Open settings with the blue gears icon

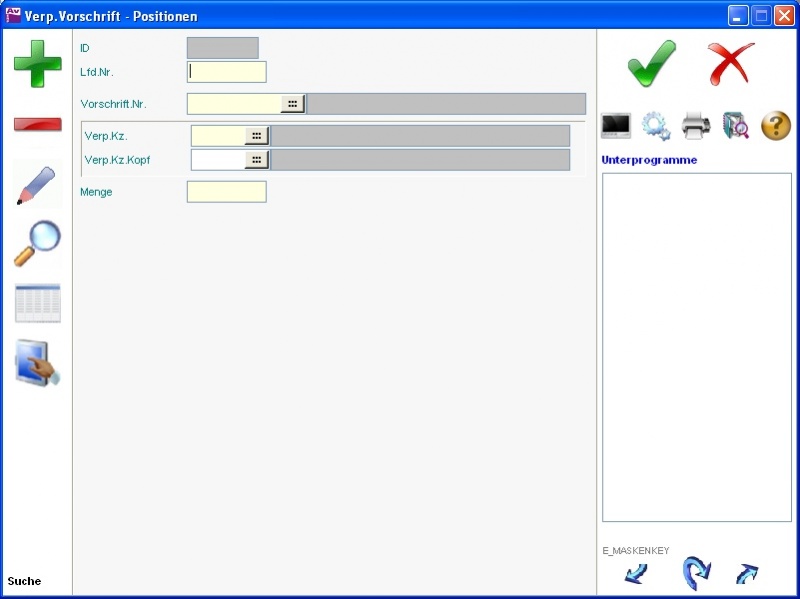[656, 126]
